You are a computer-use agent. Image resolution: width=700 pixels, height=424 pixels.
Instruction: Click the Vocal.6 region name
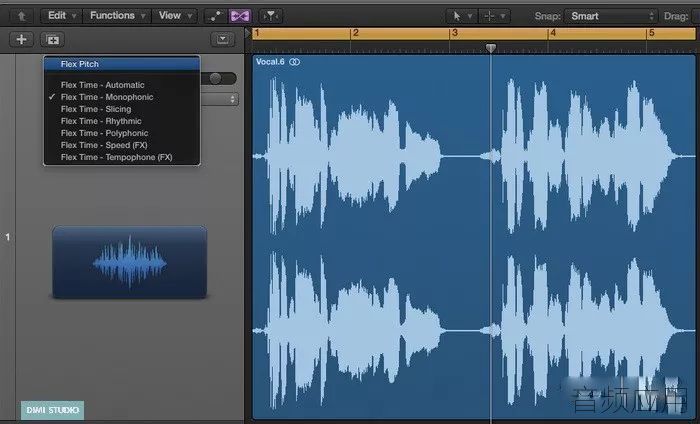coord(270,62)
